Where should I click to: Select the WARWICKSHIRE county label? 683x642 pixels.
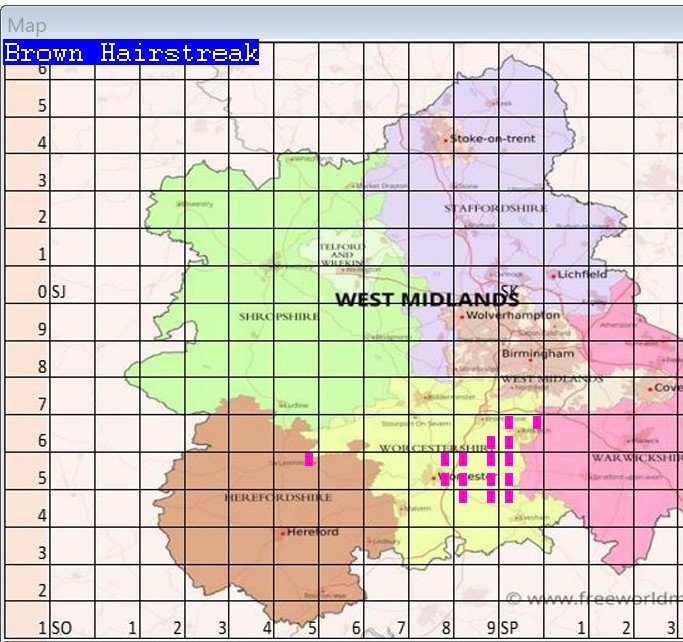pyautogui.click(x=635, y=458)
